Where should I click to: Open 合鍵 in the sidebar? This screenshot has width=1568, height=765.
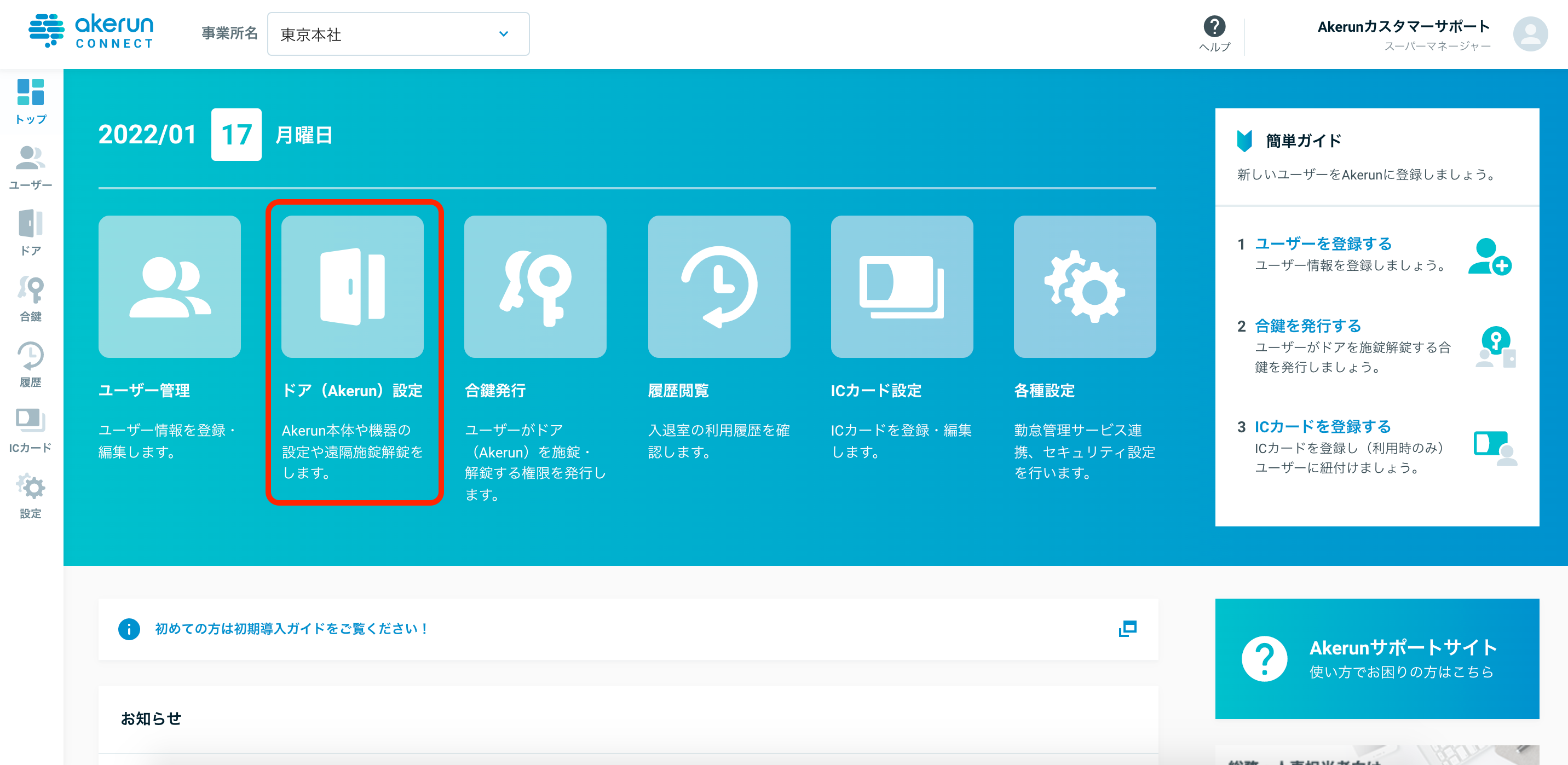click(31, 299)
